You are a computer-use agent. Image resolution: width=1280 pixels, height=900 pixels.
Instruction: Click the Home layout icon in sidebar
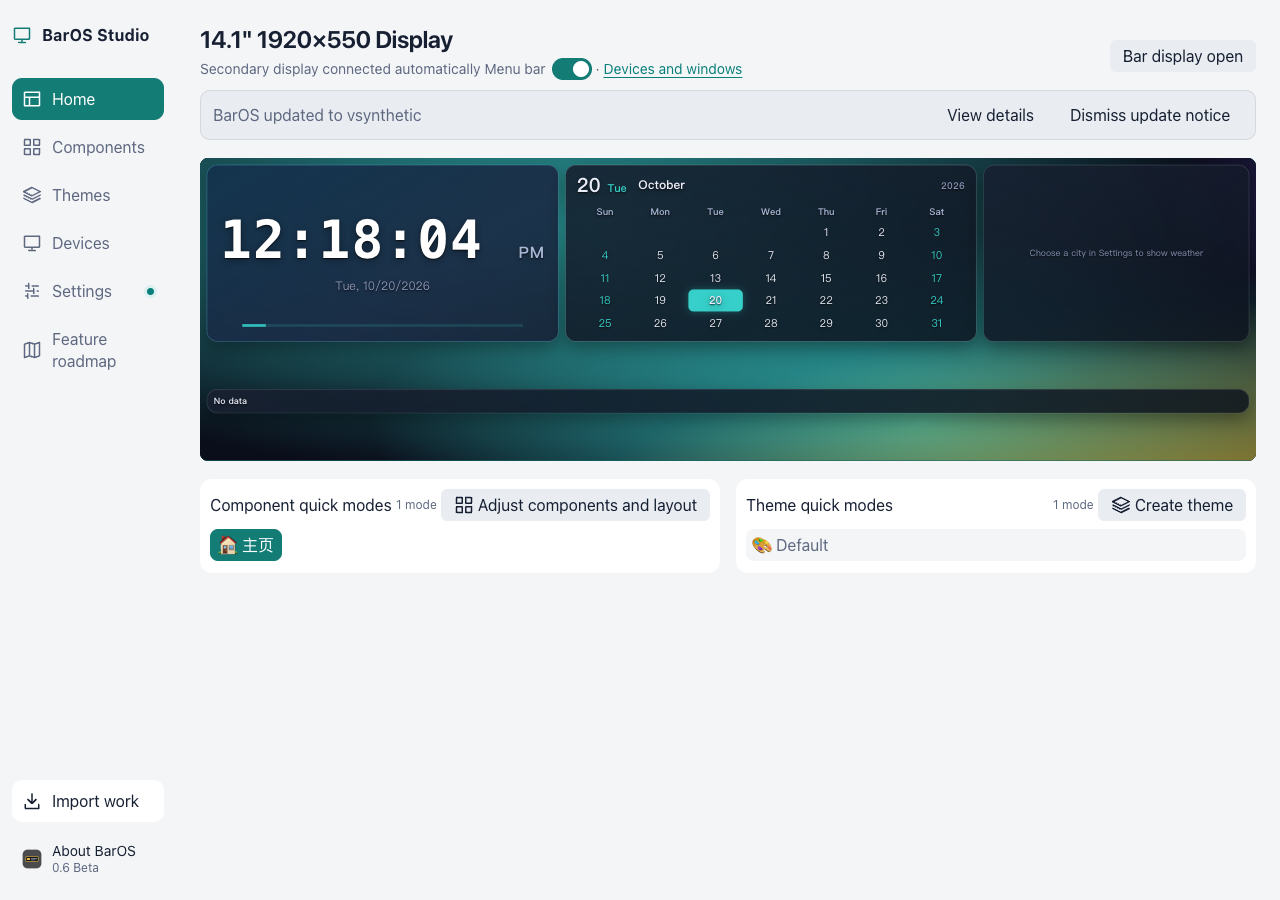point(32,99)
